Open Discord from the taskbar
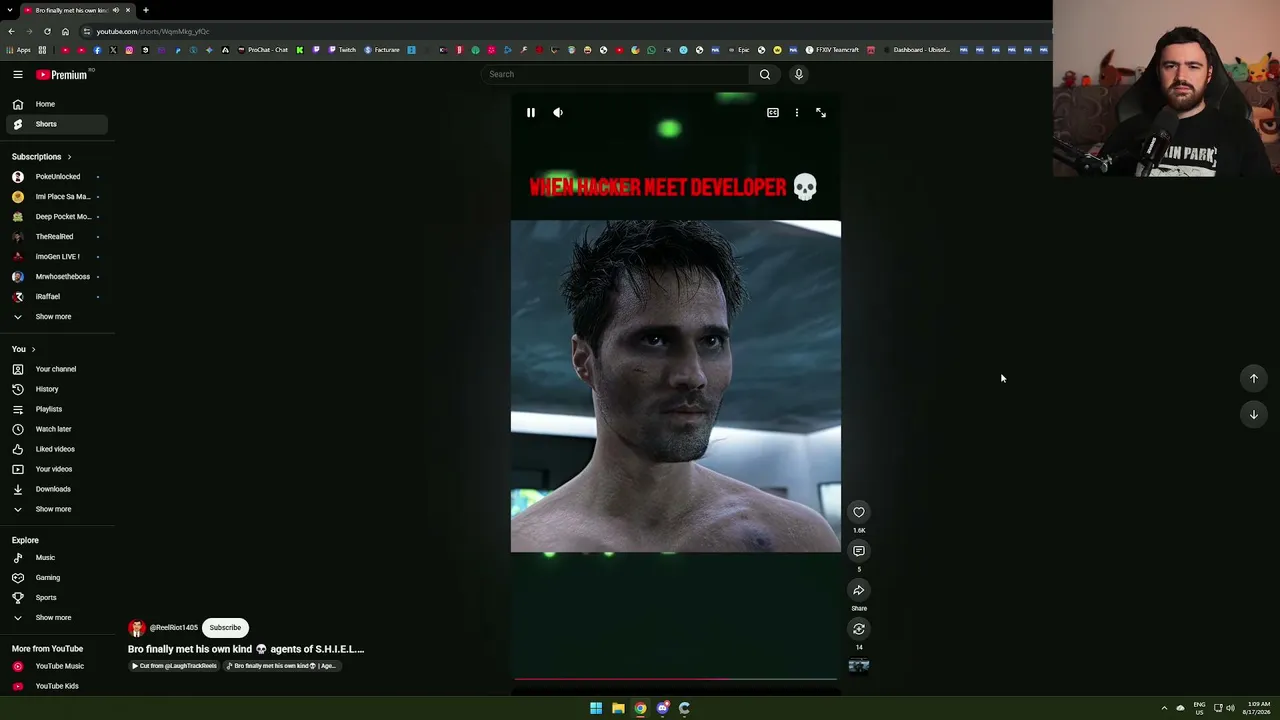The height and width of the screenshot is (720, 1280). [662, 708]
